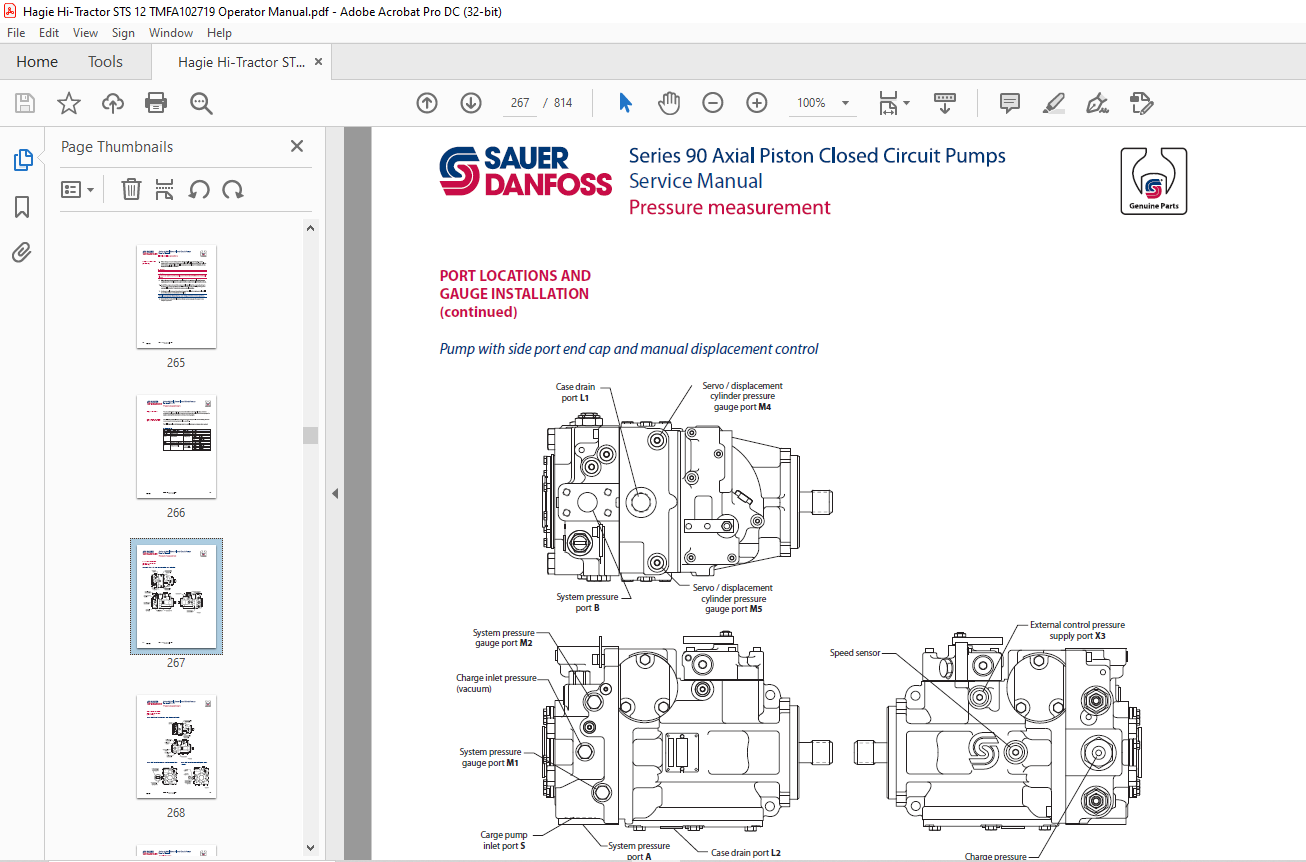Click the Save file icon
Screen dimensions: 1306x862
tap(25, 103)
